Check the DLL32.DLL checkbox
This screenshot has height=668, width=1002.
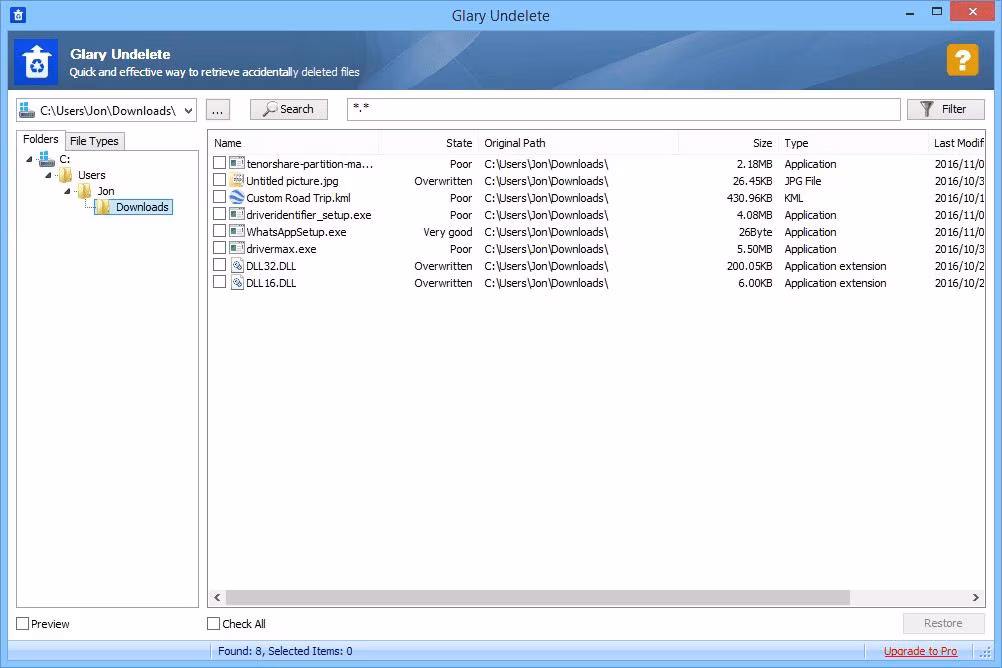[219, 265]
